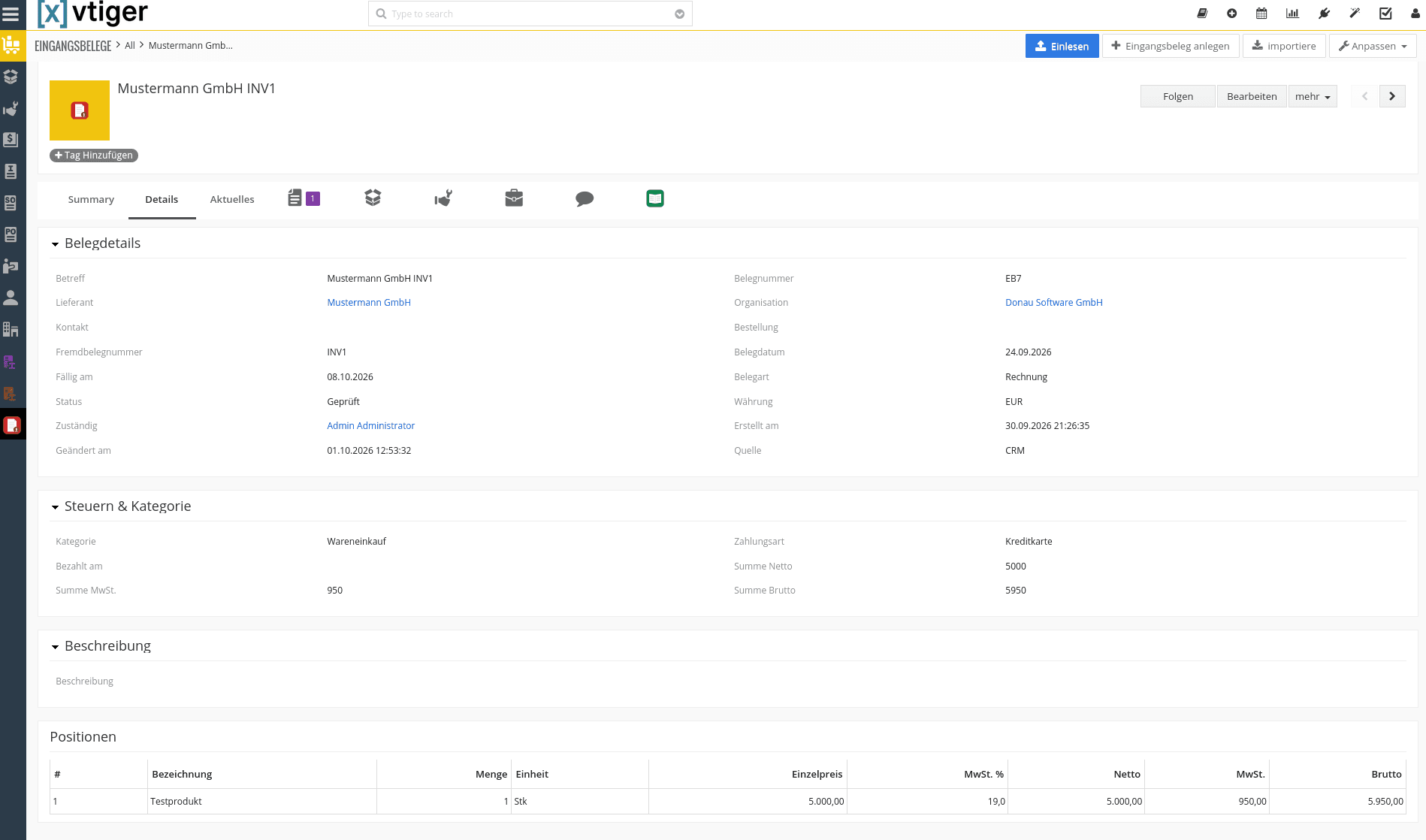The image size is (1426, 840).
Task: Open the dollar Quotes icon in sidebar
Action: 11,140
